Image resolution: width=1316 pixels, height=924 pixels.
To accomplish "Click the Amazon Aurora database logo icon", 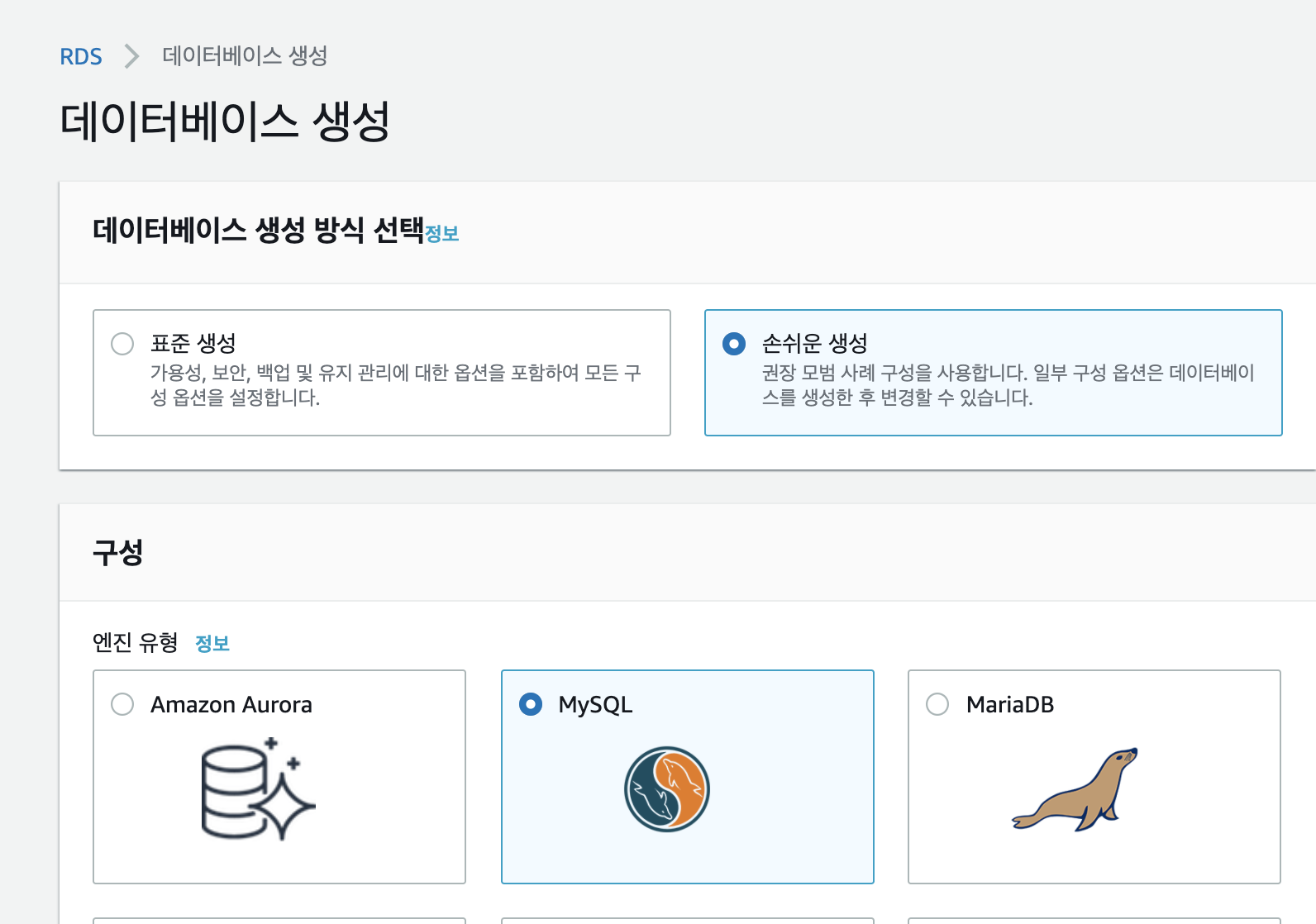I will pos(259,788).
